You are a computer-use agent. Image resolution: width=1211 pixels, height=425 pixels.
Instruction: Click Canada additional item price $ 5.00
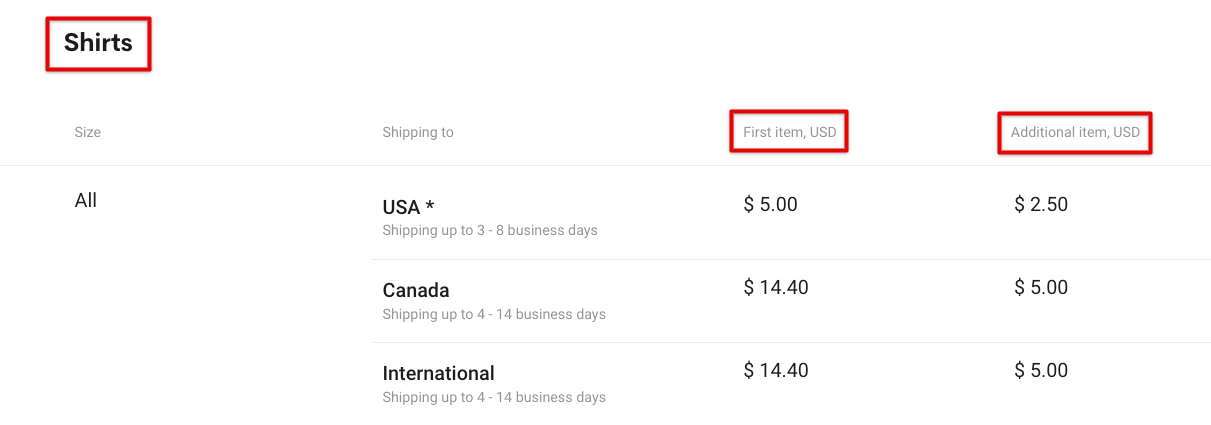point(1041,287)
